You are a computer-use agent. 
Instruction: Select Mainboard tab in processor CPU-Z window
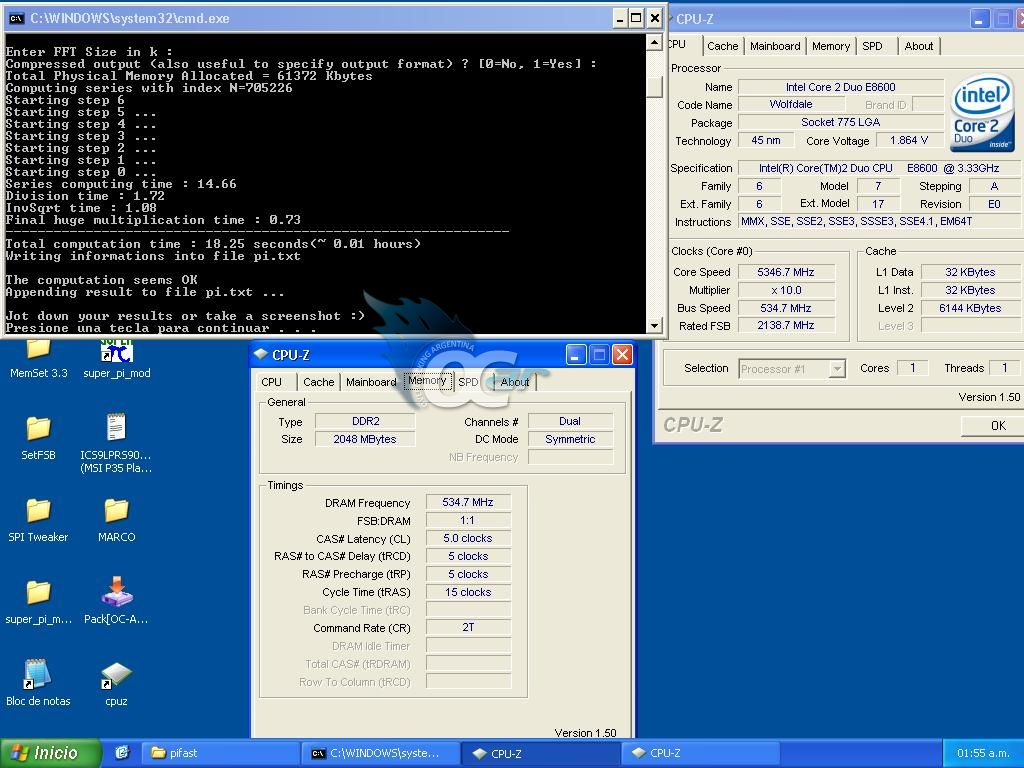775,46
